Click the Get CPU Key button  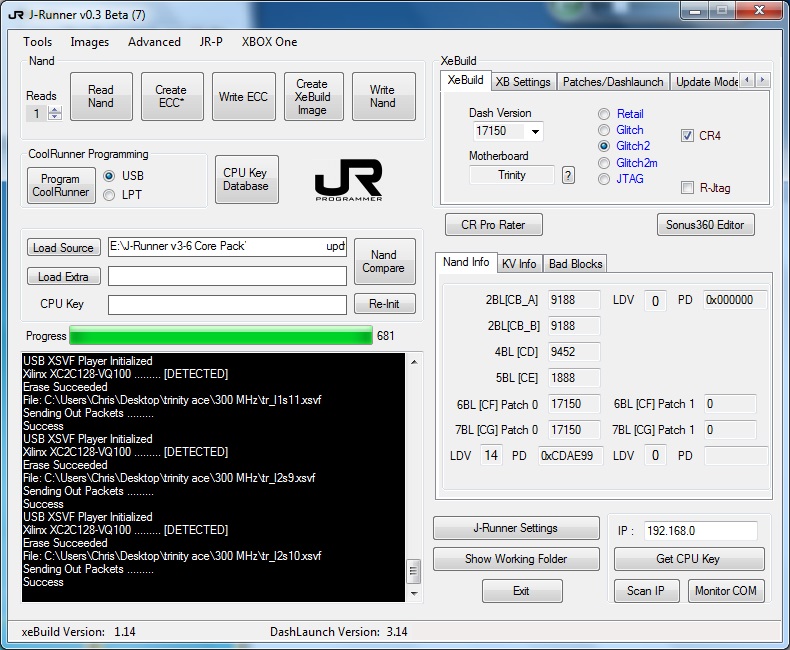tap(688, 559)
